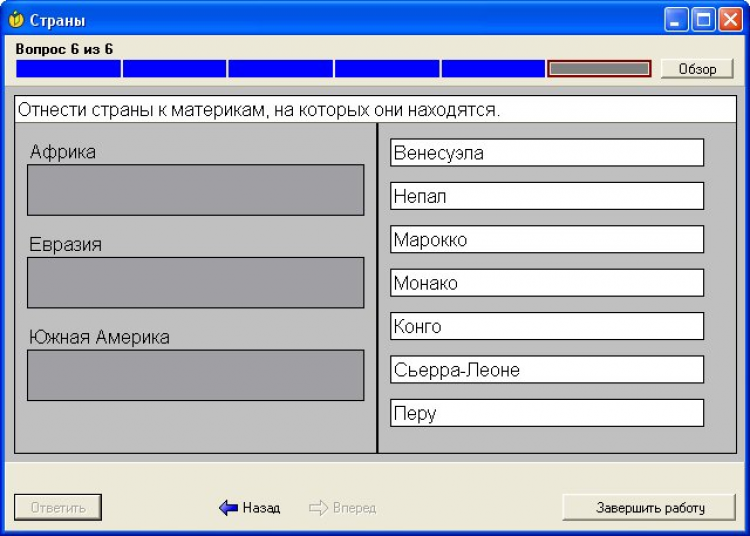This screenshot has height=536, width=750.
Task: Select the Монако country item
Action: click(x=547, y=283)
